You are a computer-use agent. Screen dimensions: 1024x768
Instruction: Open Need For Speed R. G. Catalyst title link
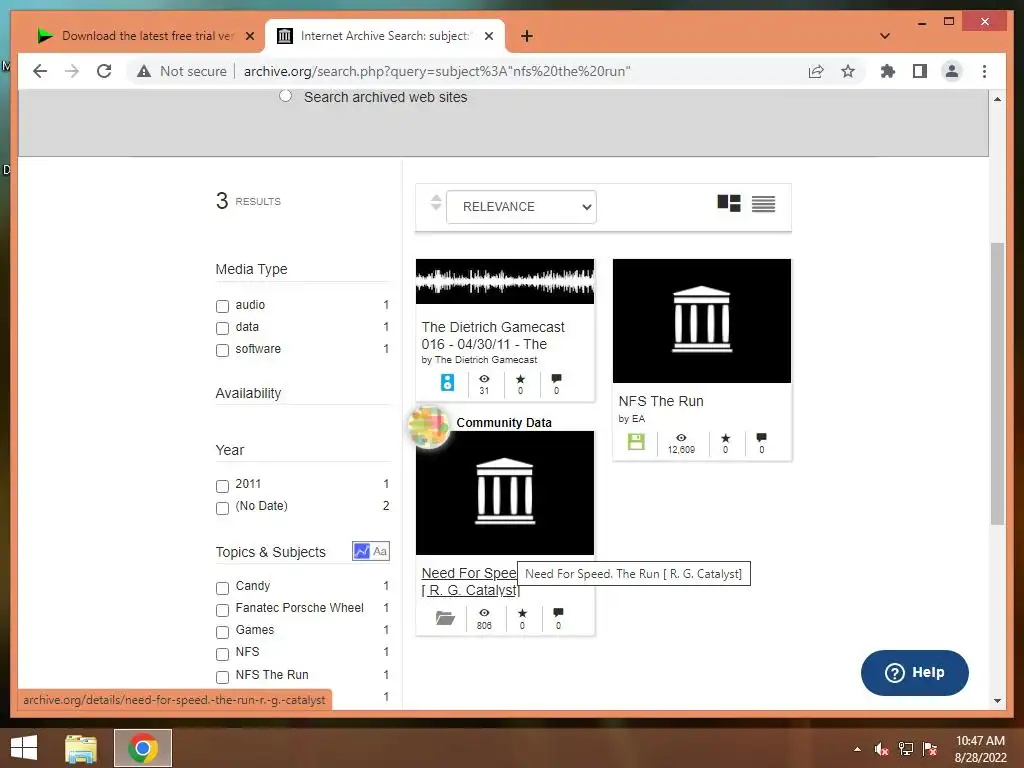470,581
